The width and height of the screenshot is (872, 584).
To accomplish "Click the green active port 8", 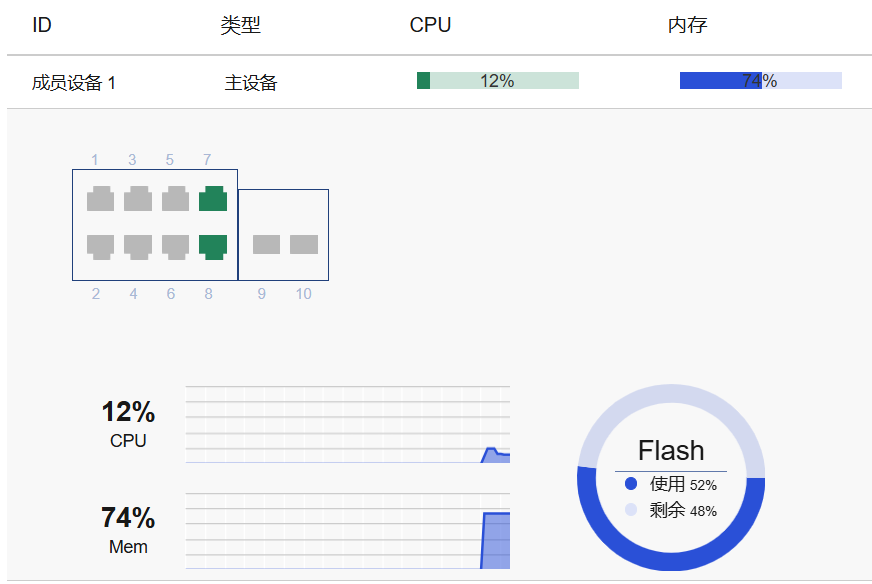I will pos(213,246).
